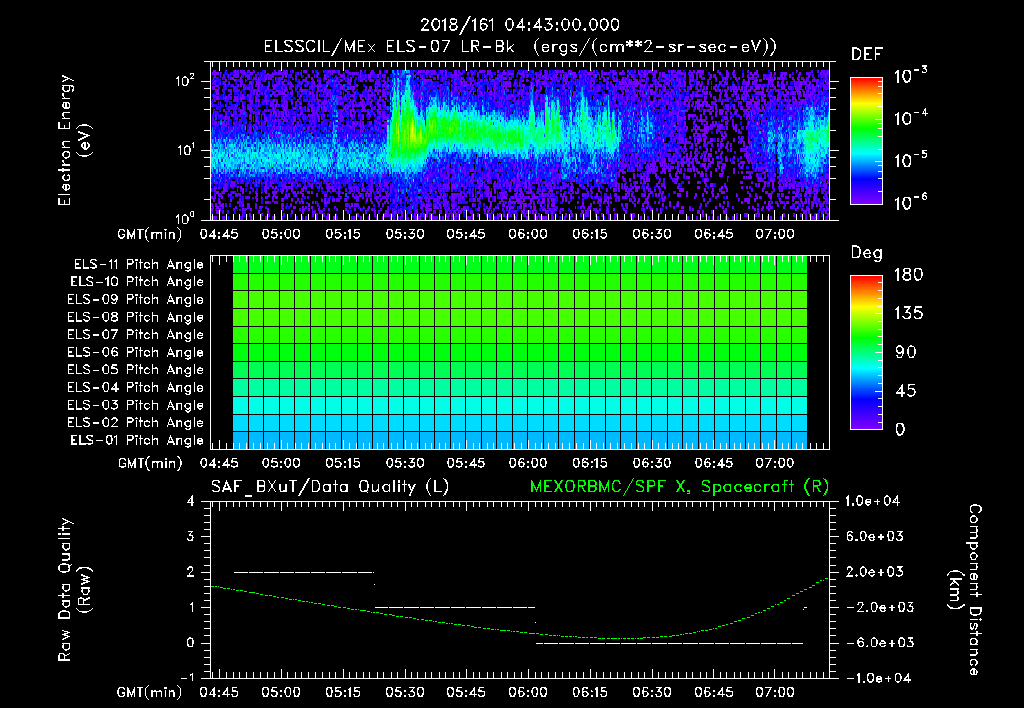Click the GMT(min) label under the data quality plot

tap(150, 692)
